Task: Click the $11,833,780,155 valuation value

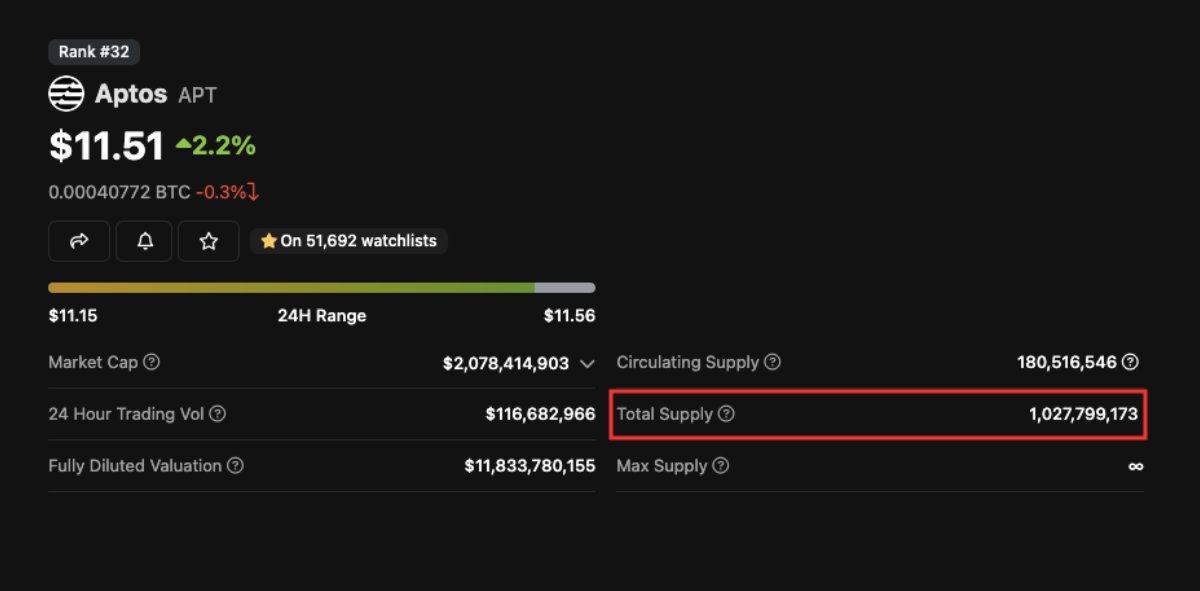Action: 530,466
